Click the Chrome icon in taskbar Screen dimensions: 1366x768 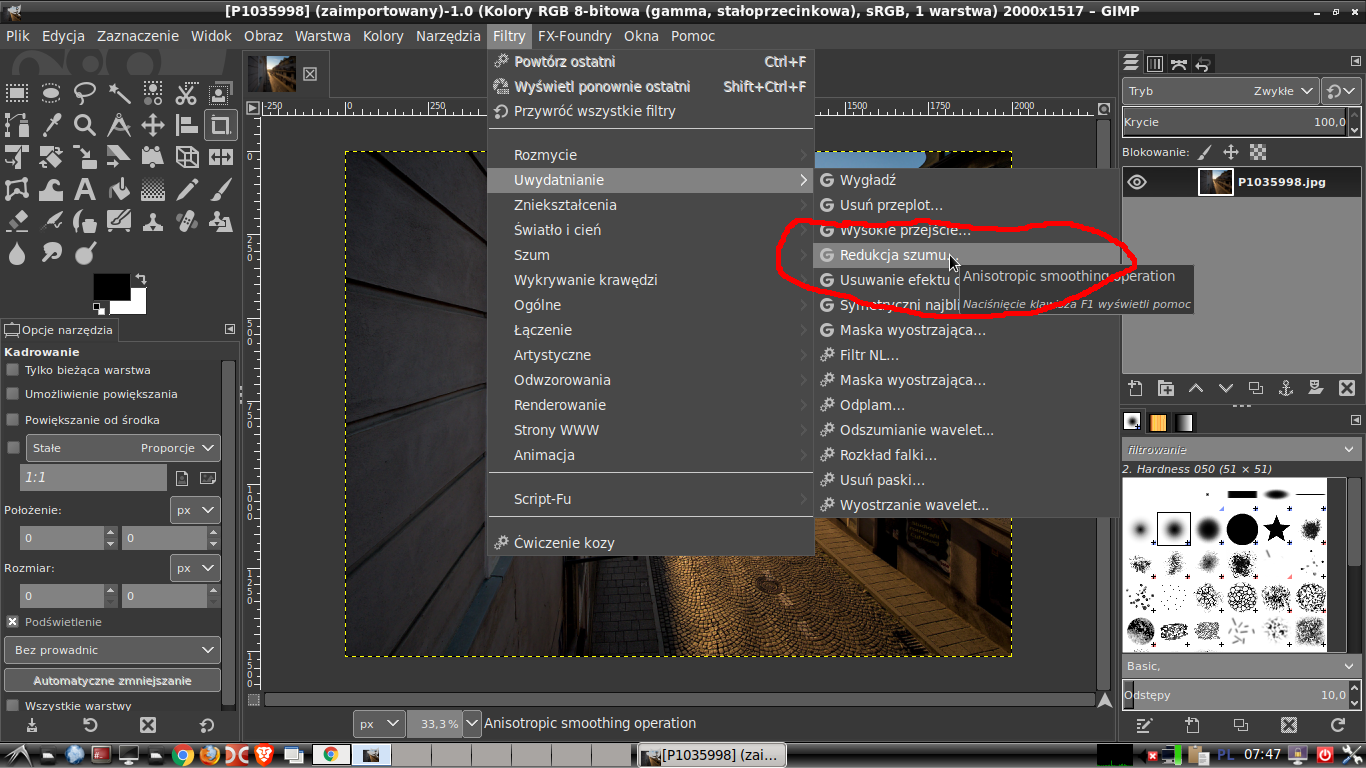(x=182, y=754)
